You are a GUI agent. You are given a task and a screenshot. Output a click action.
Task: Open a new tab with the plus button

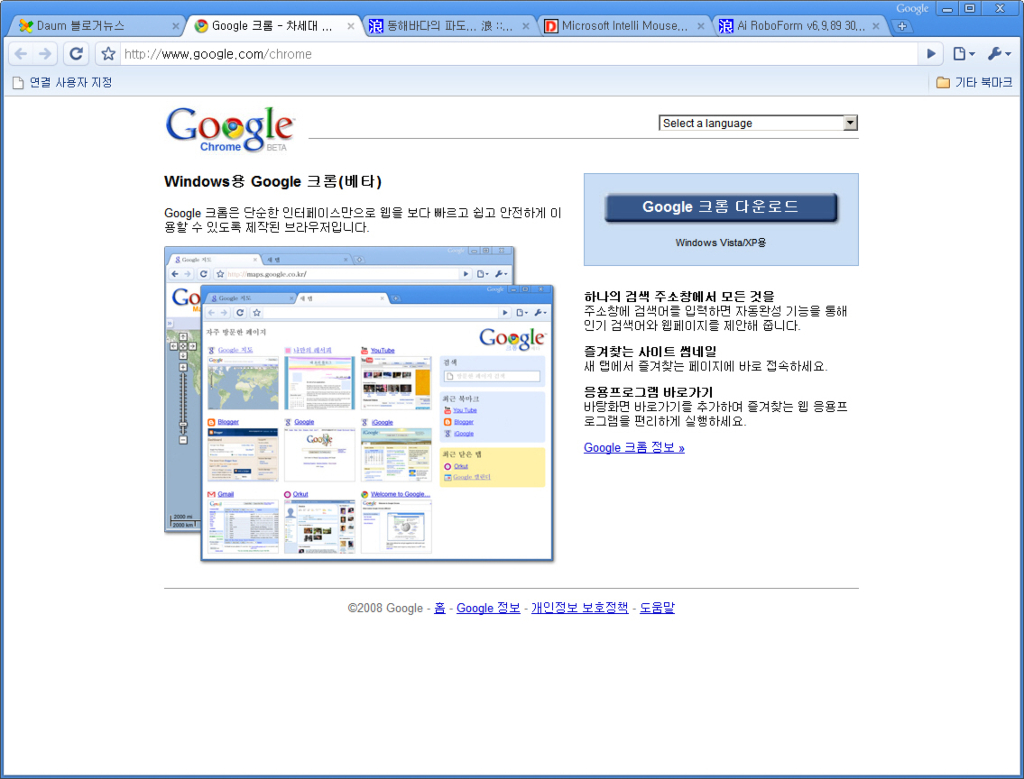click(902, 26)
